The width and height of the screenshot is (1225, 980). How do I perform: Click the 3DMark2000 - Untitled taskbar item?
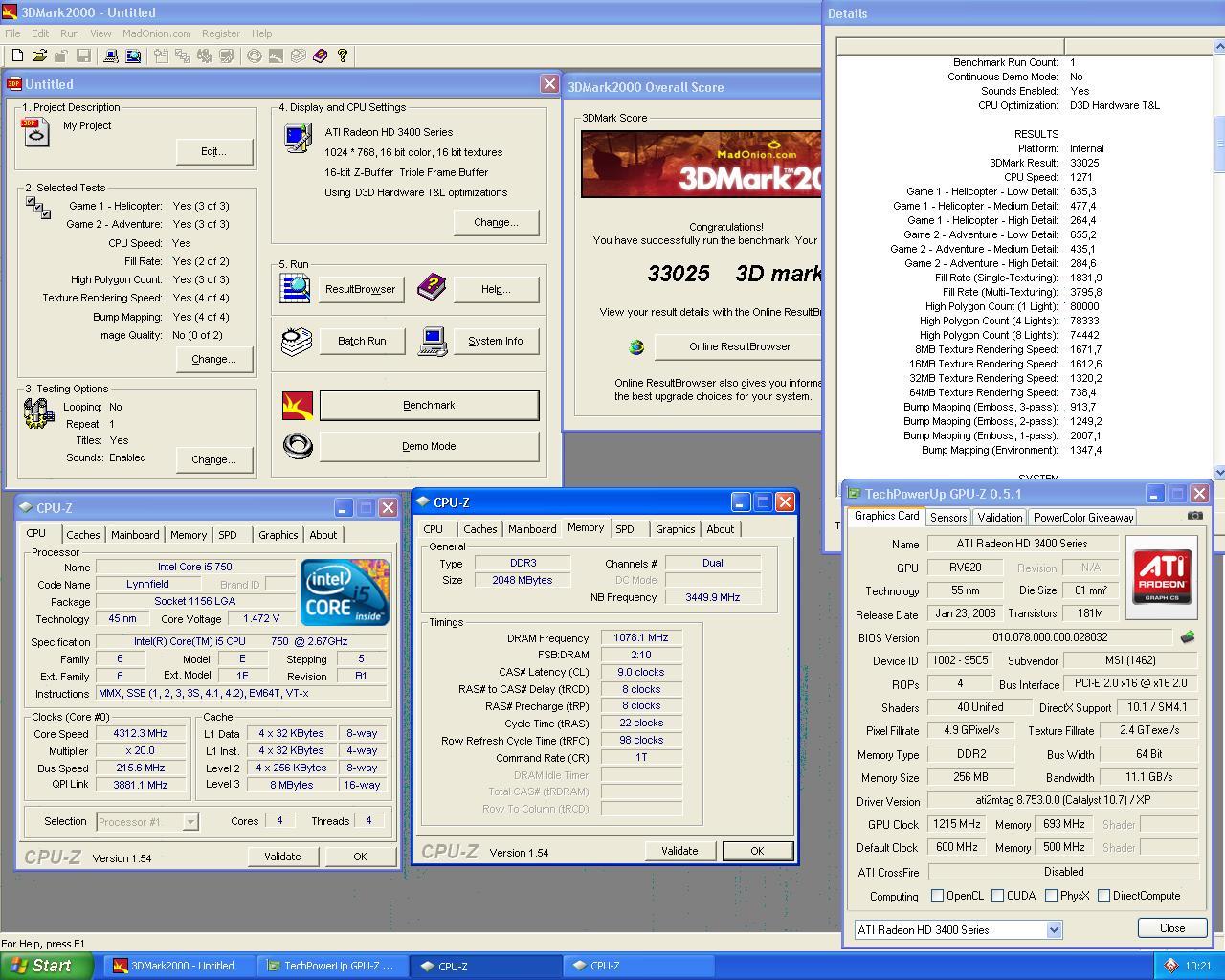[x=178, y=966]
